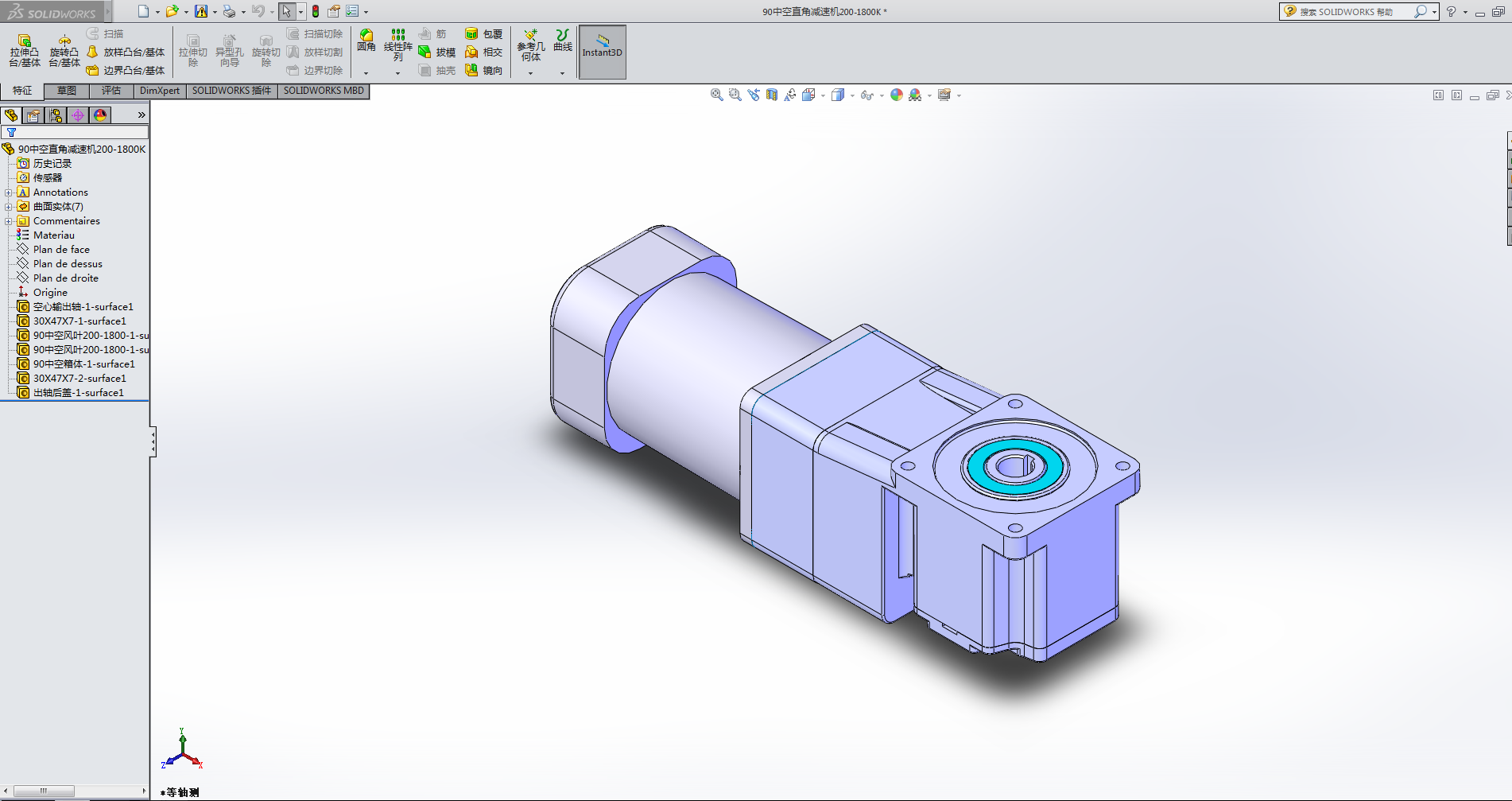Open the Hide/Show Items glasses dropdown
The width and height of the screenshot is (1512, 801).
867,95
